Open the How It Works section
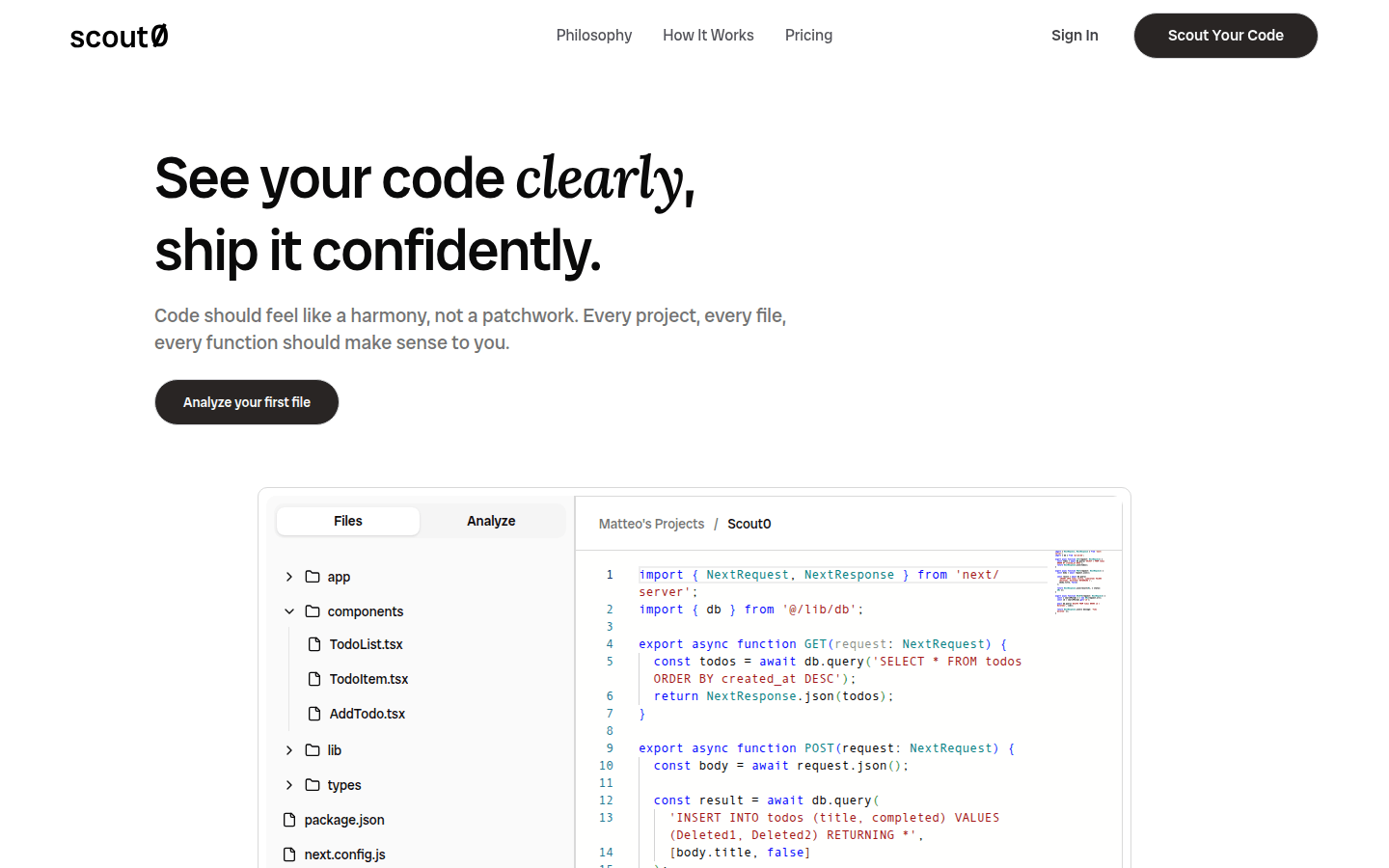This screenshot has height=868, width=1389. 708,36
